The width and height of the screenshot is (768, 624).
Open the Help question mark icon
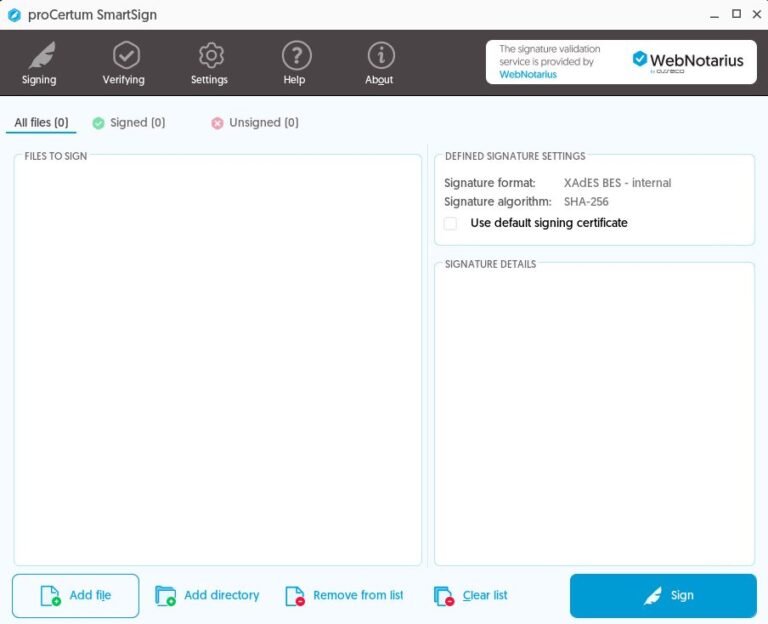(x=294, y=55)
